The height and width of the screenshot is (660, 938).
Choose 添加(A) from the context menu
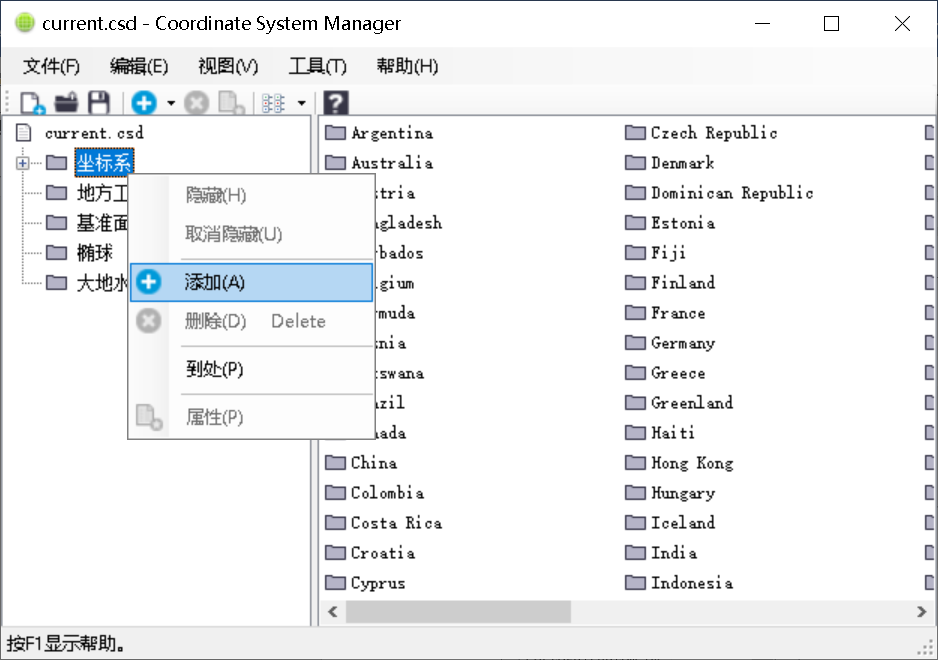pyautogui.click(x=215, y=283)
